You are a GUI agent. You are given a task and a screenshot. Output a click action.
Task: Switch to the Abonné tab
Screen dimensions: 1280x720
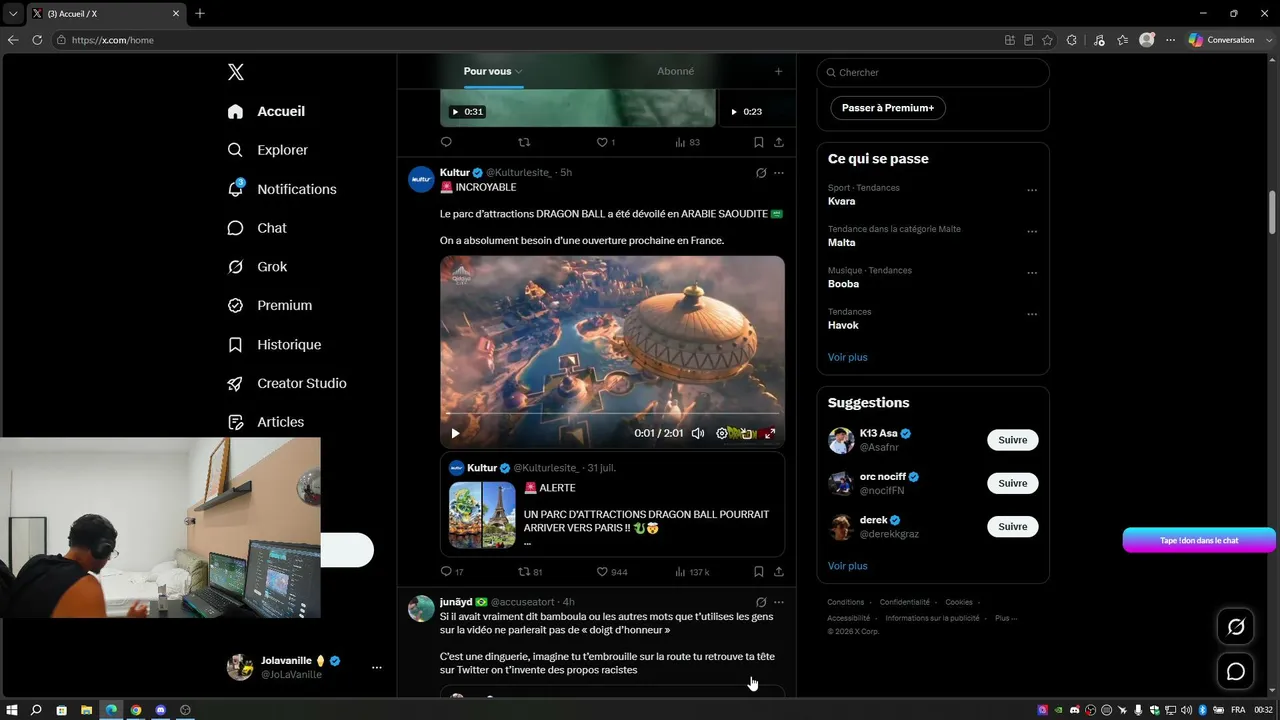tap(675, 71)
